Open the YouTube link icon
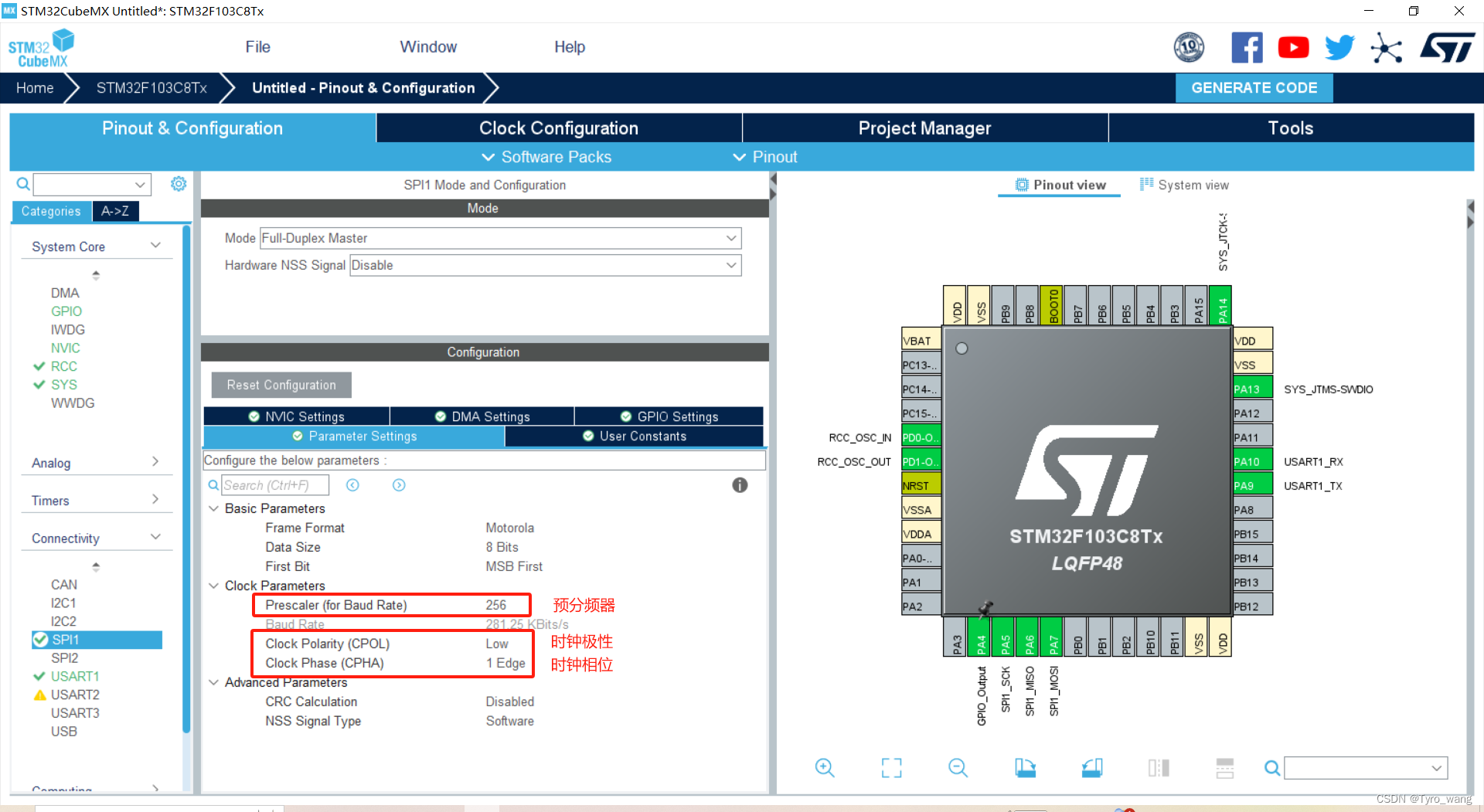 coord(1293,48)
